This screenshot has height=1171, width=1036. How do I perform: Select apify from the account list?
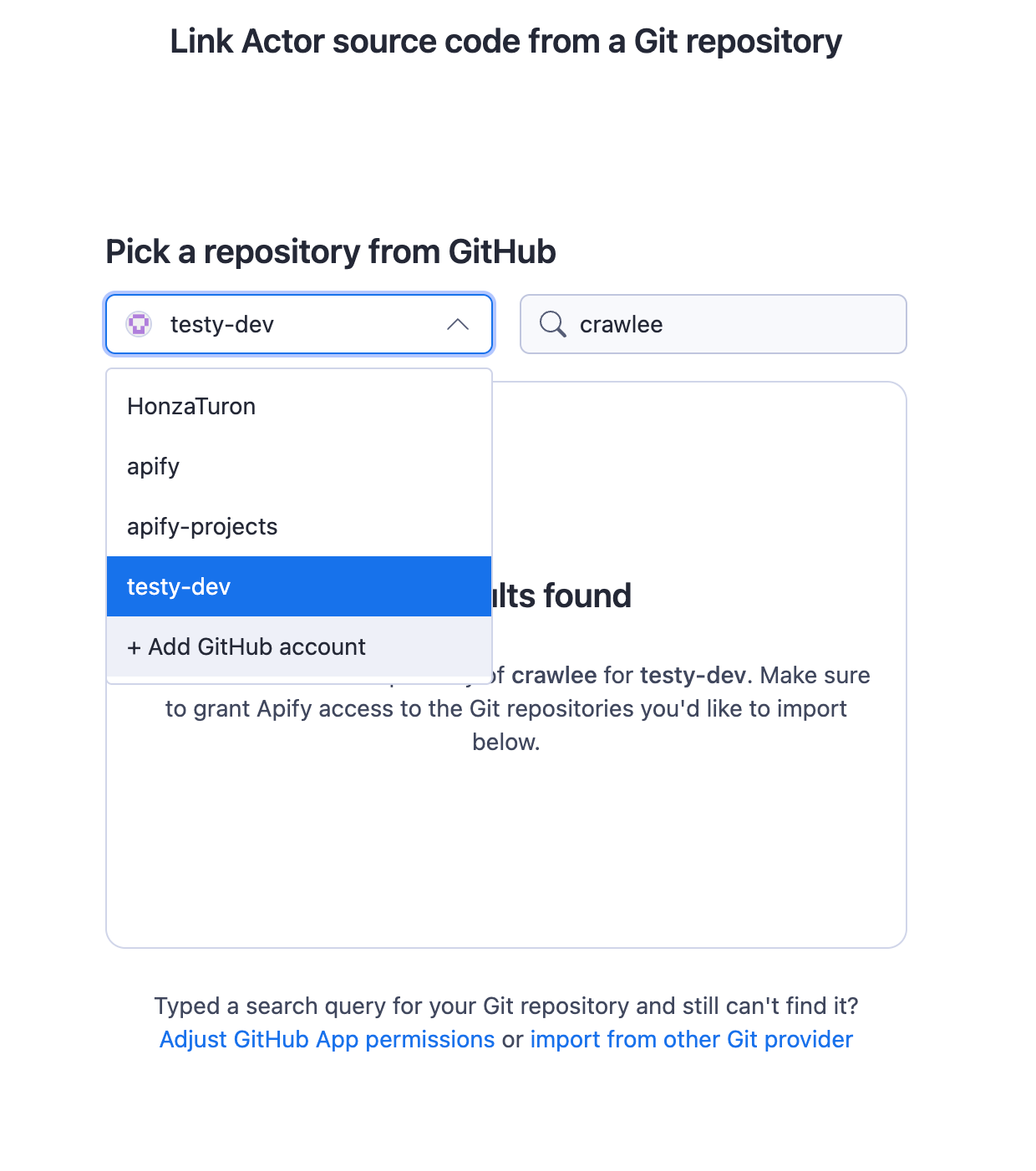pos(153,466)
